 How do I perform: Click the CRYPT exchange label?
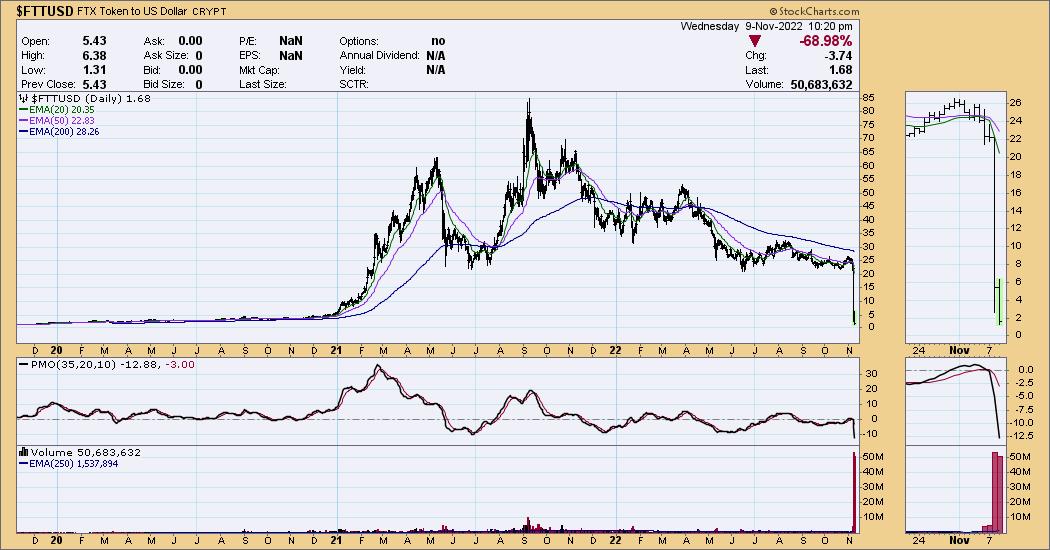click(x=209, y=11)
